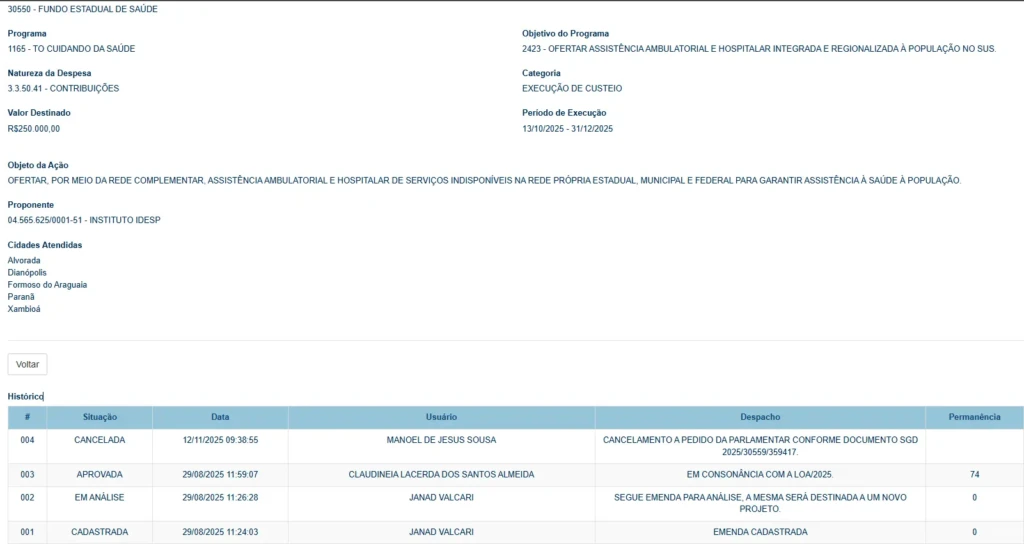The height and width of the screenshot is (549, 1024).
Task: Click the Situação column header
Action: pos(99,417)
